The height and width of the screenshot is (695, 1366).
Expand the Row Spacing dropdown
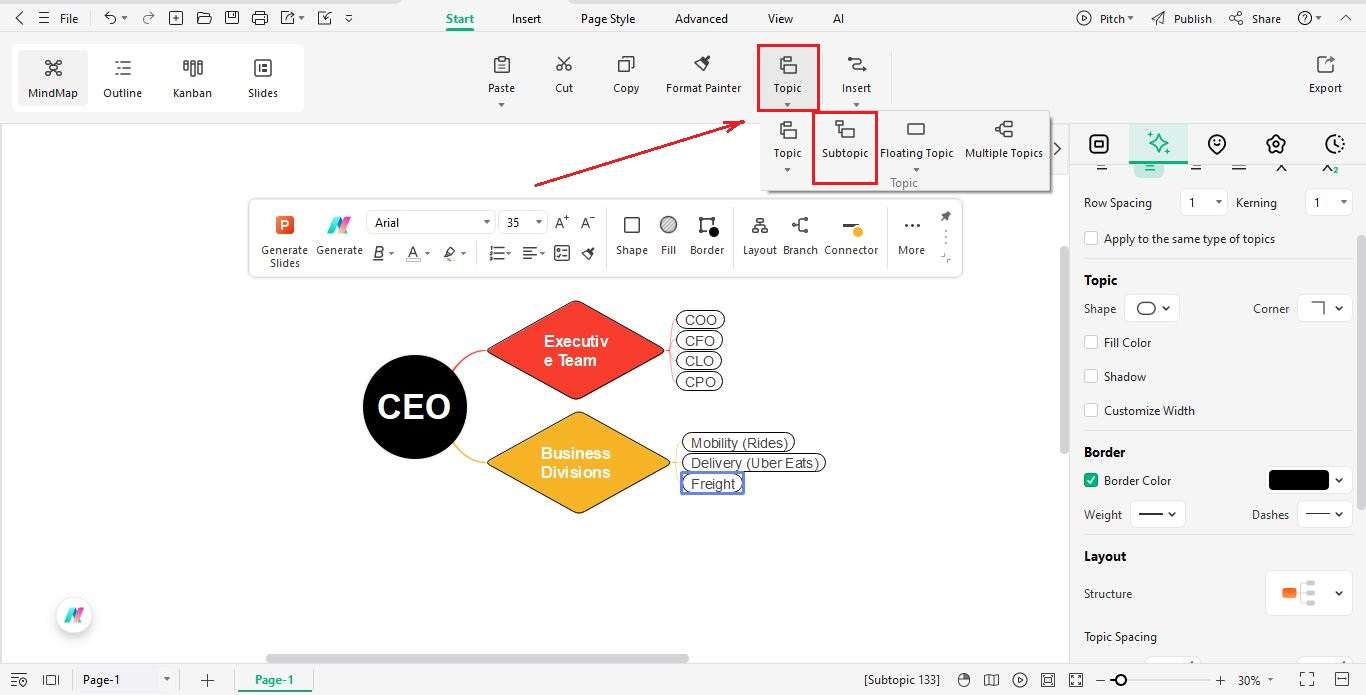click(1217, 202)
